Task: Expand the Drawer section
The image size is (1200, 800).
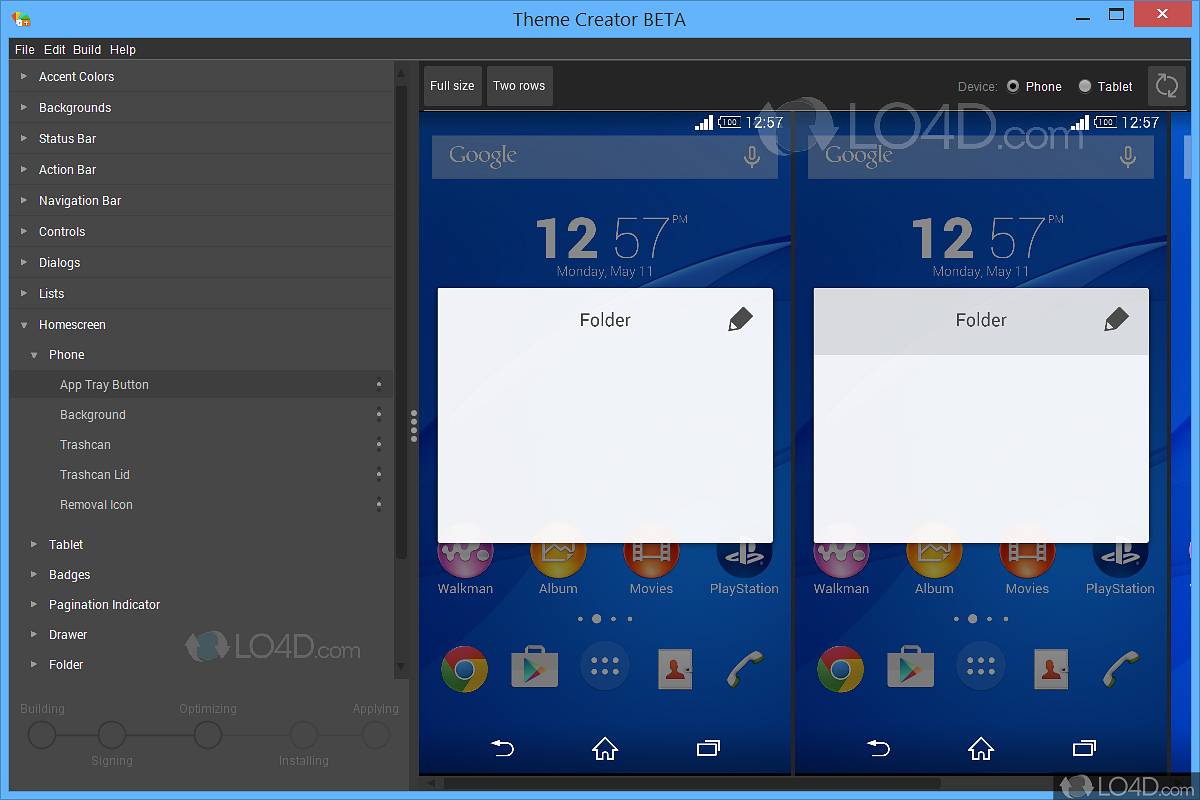Action: [66, 634]
